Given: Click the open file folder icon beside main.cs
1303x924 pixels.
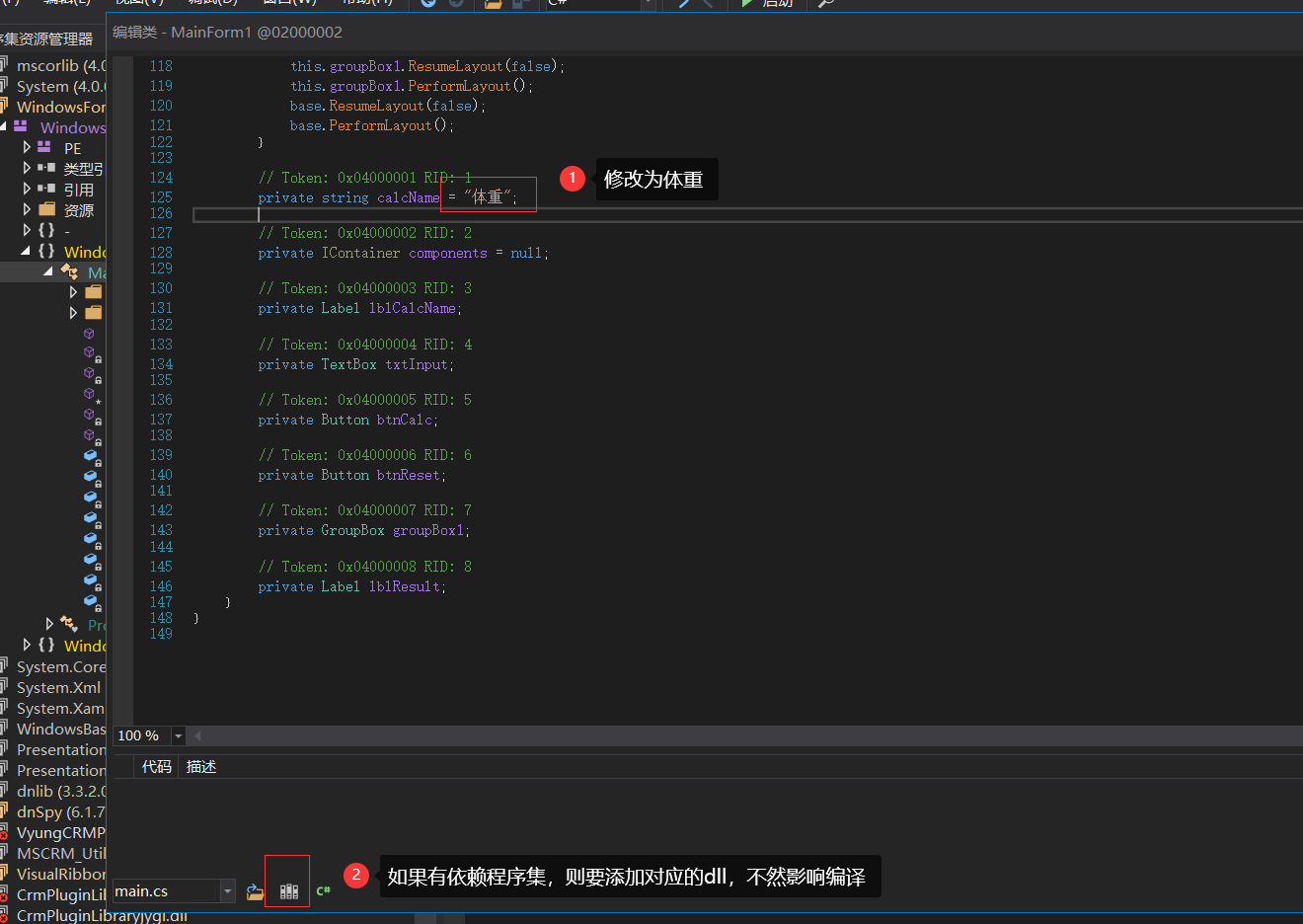Looking at the screenshot, I should click(x=255, y=891).
